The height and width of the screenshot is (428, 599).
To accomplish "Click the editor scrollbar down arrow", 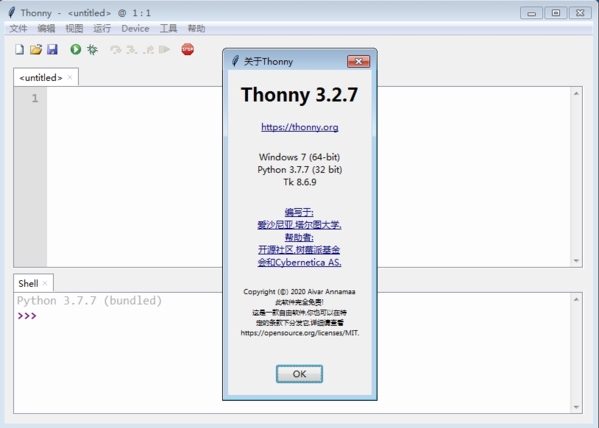I will [x=576, y=261].
